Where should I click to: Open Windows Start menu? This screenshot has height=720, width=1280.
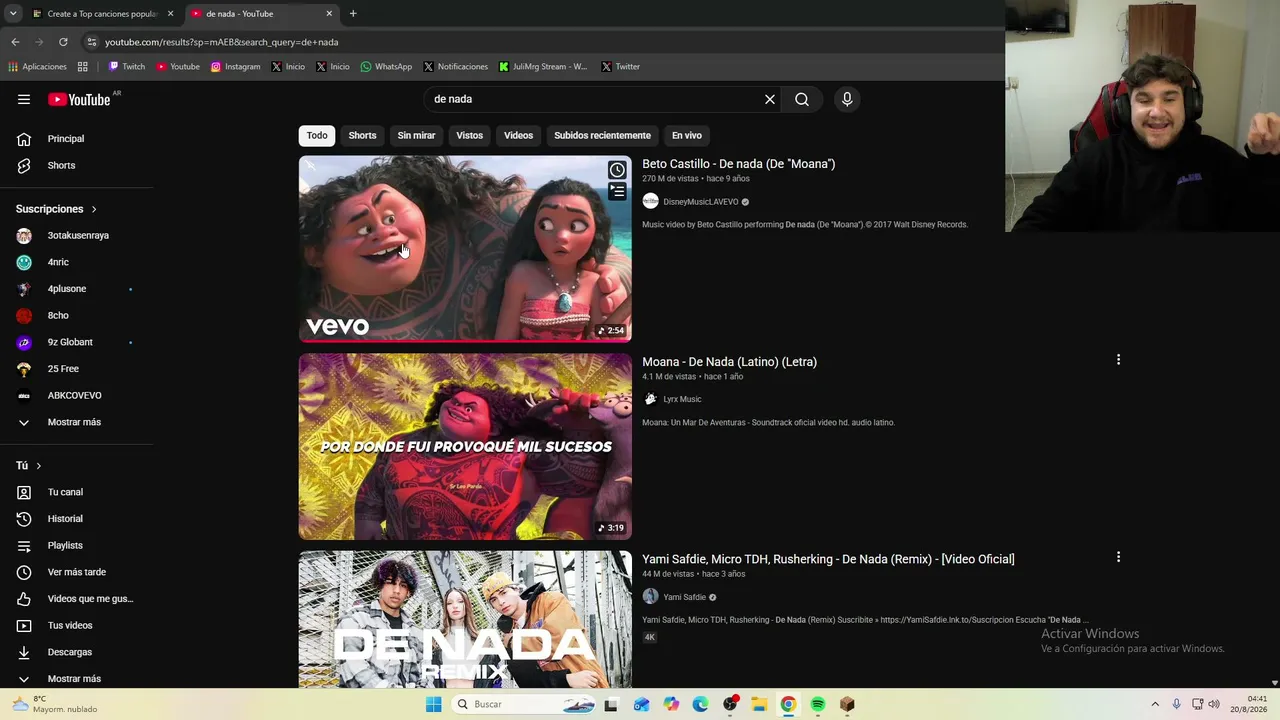pos(433,704)
